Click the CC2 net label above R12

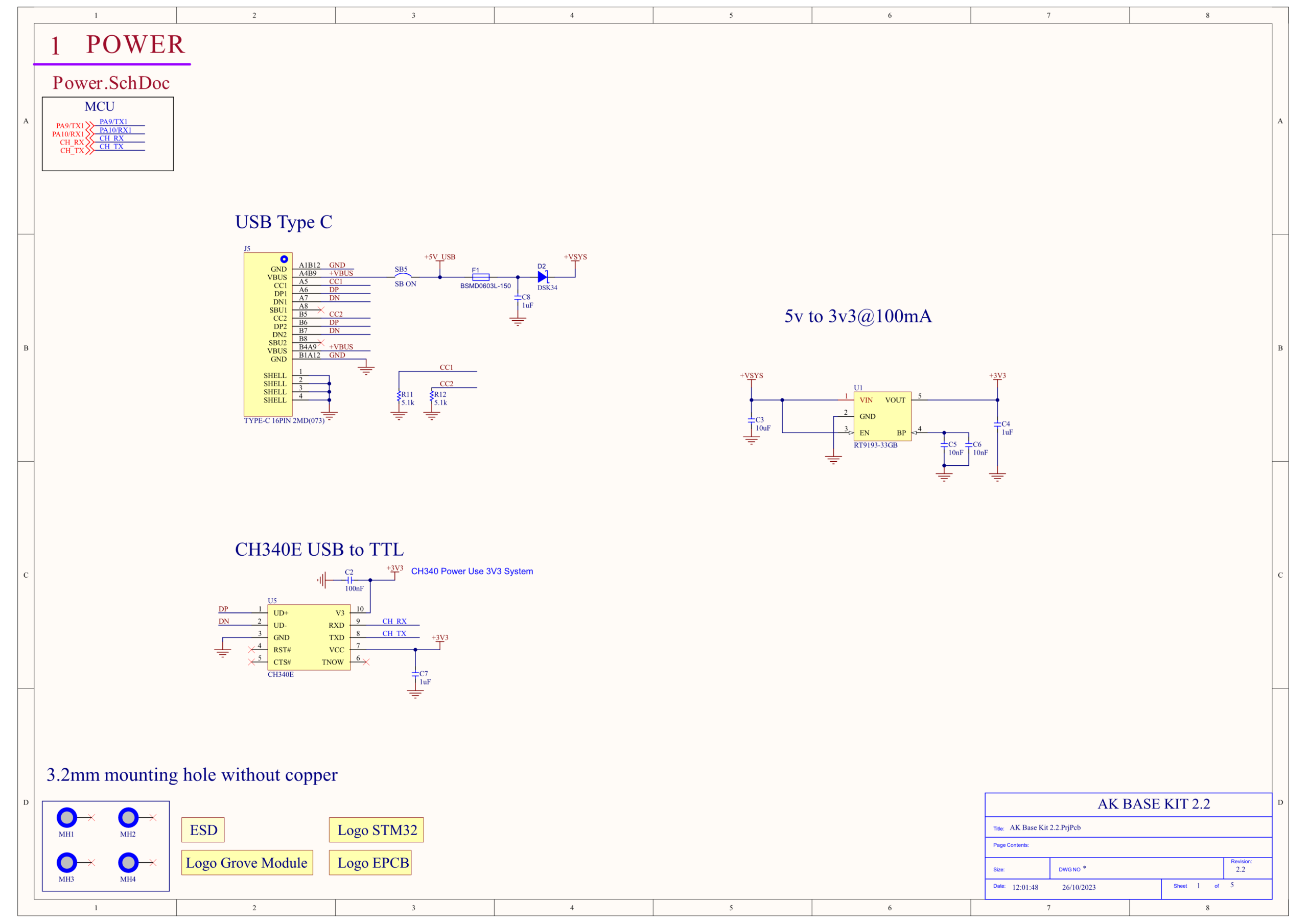tap(446, 384)
